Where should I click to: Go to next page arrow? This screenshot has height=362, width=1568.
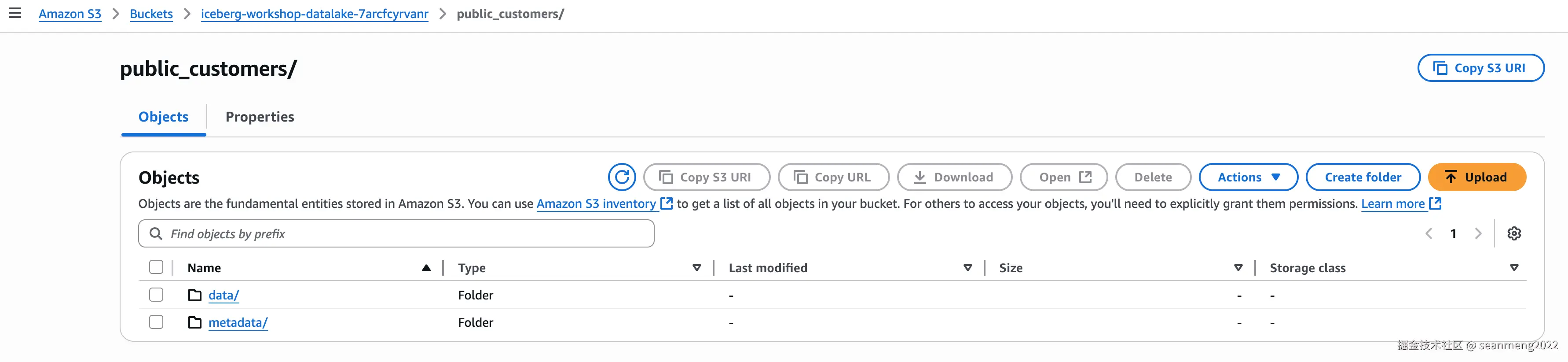pos(1478,233)
